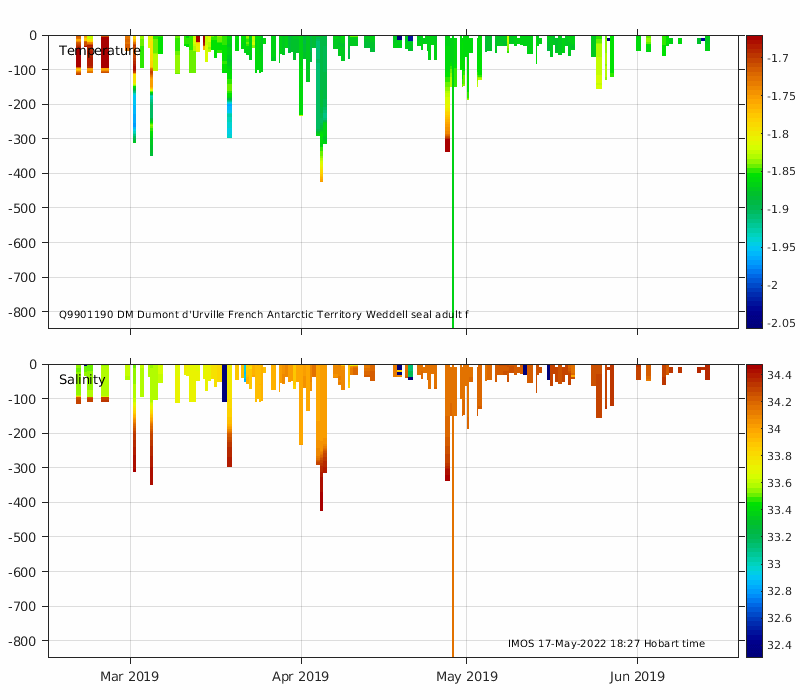Click the 33.8 salinity colorbar label

(x=780, y=456)
